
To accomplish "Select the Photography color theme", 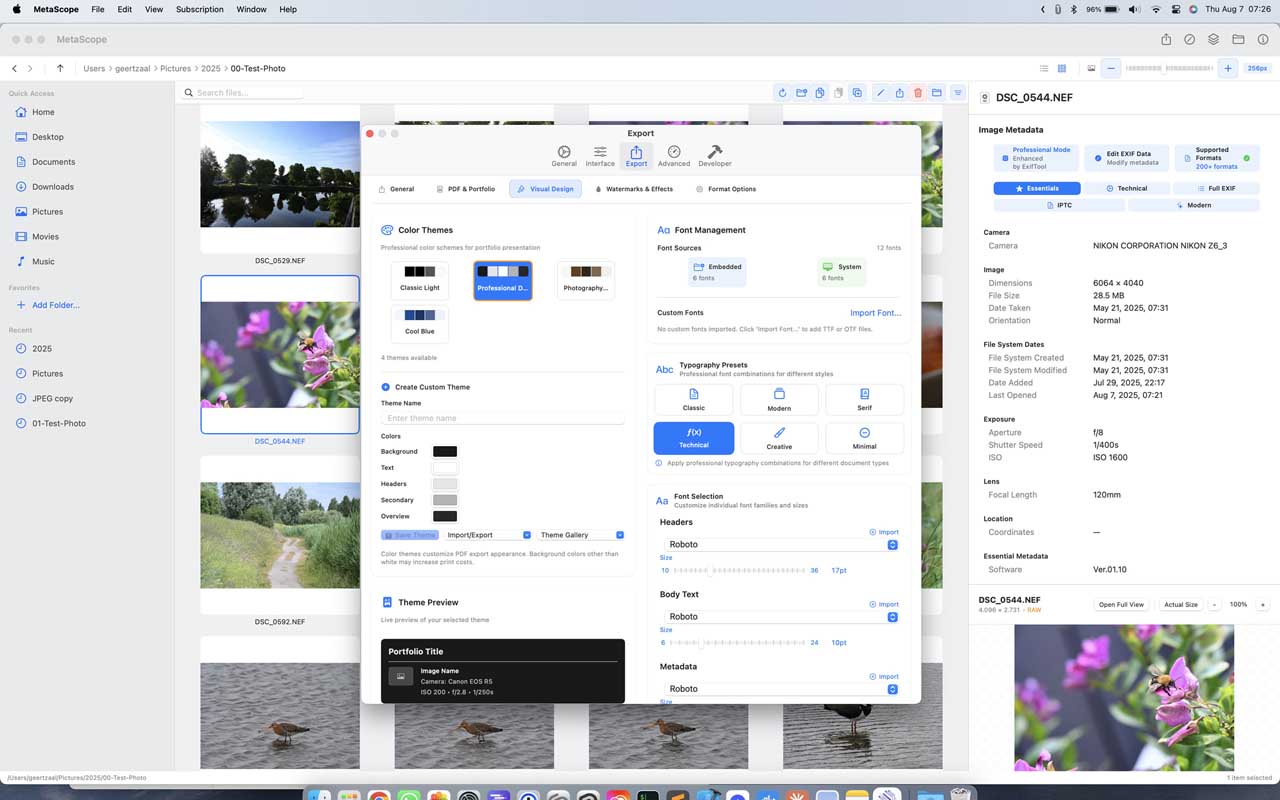I will pos(585,280).
